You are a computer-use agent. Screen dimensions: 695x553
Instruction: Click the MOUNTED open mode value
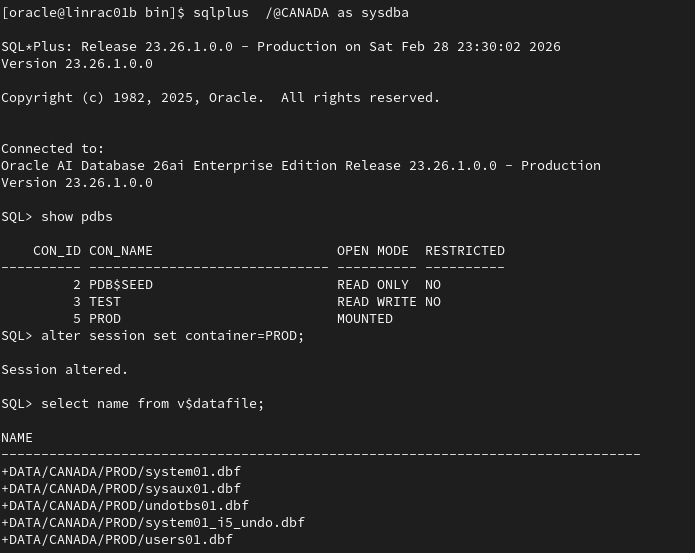364,318
